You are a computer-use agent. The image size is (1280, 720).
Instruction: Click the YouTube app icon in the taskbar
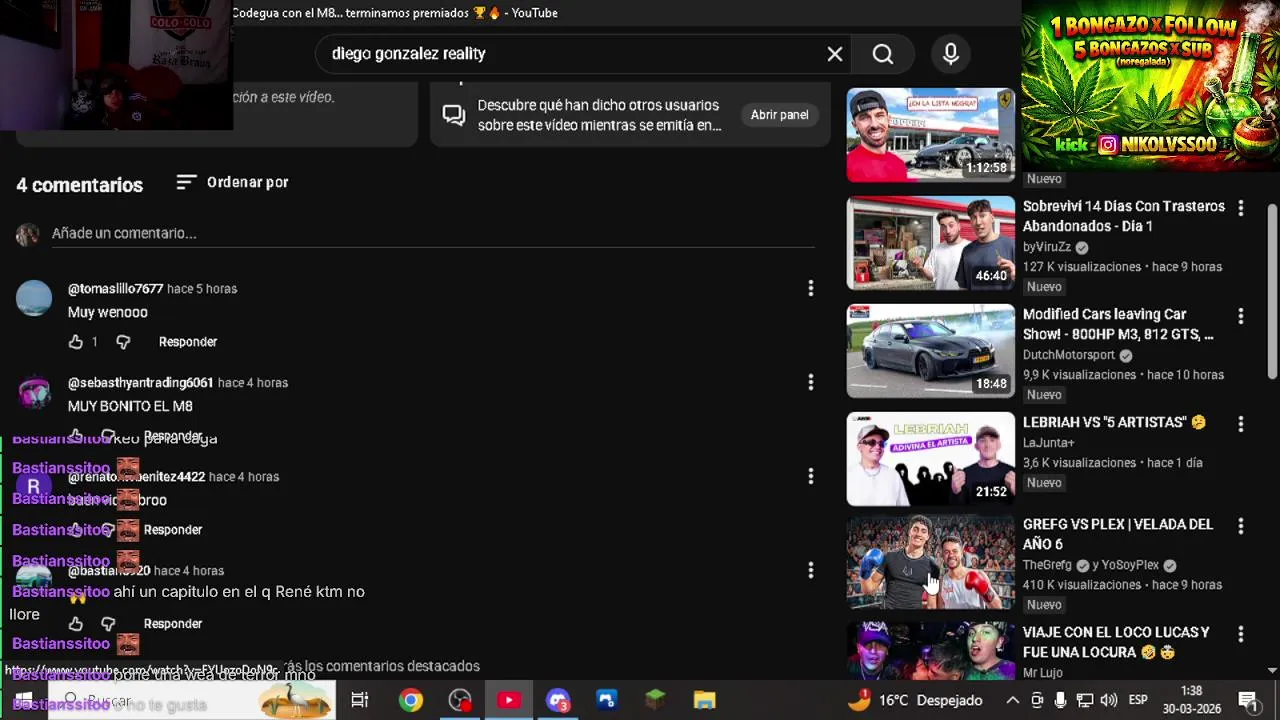[509, 700]
